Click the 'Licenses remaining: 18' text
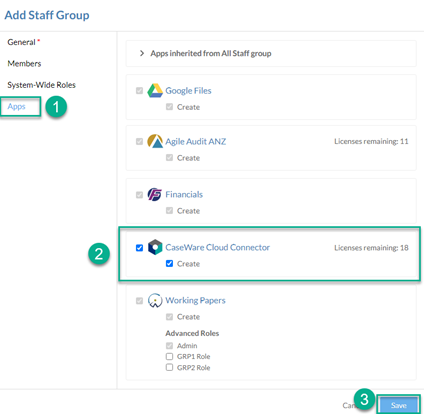This screenshot has width=424, height=414. [371, 248]
